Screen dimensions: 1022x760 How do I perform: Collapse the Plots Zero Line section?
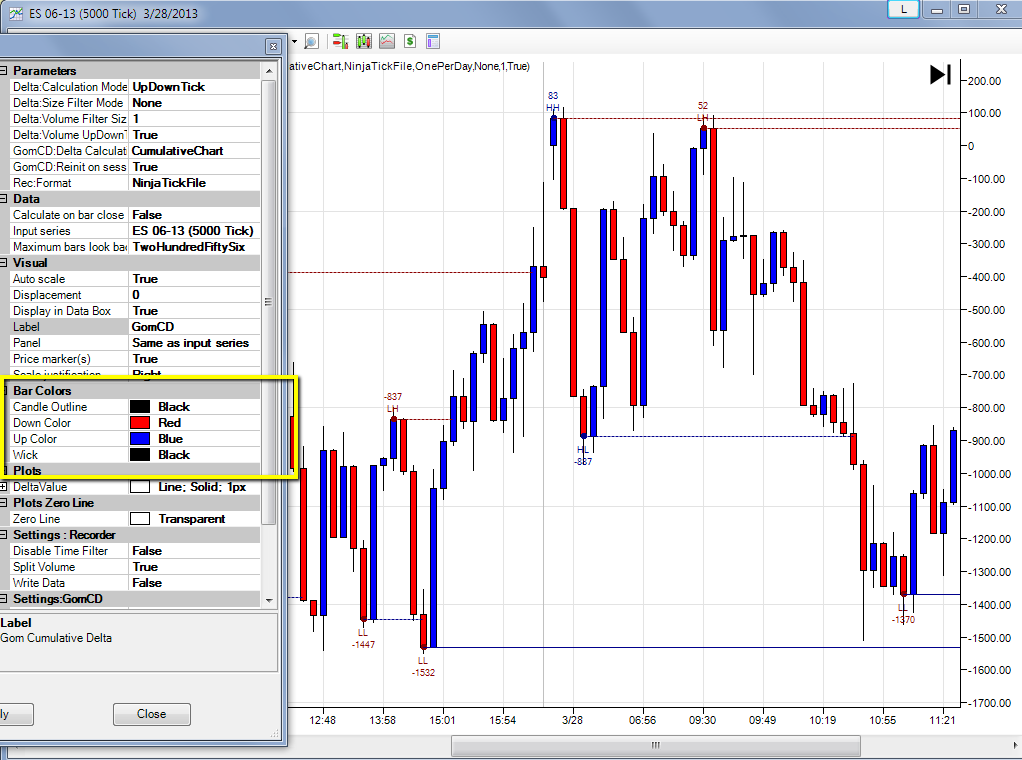(4, 503)
